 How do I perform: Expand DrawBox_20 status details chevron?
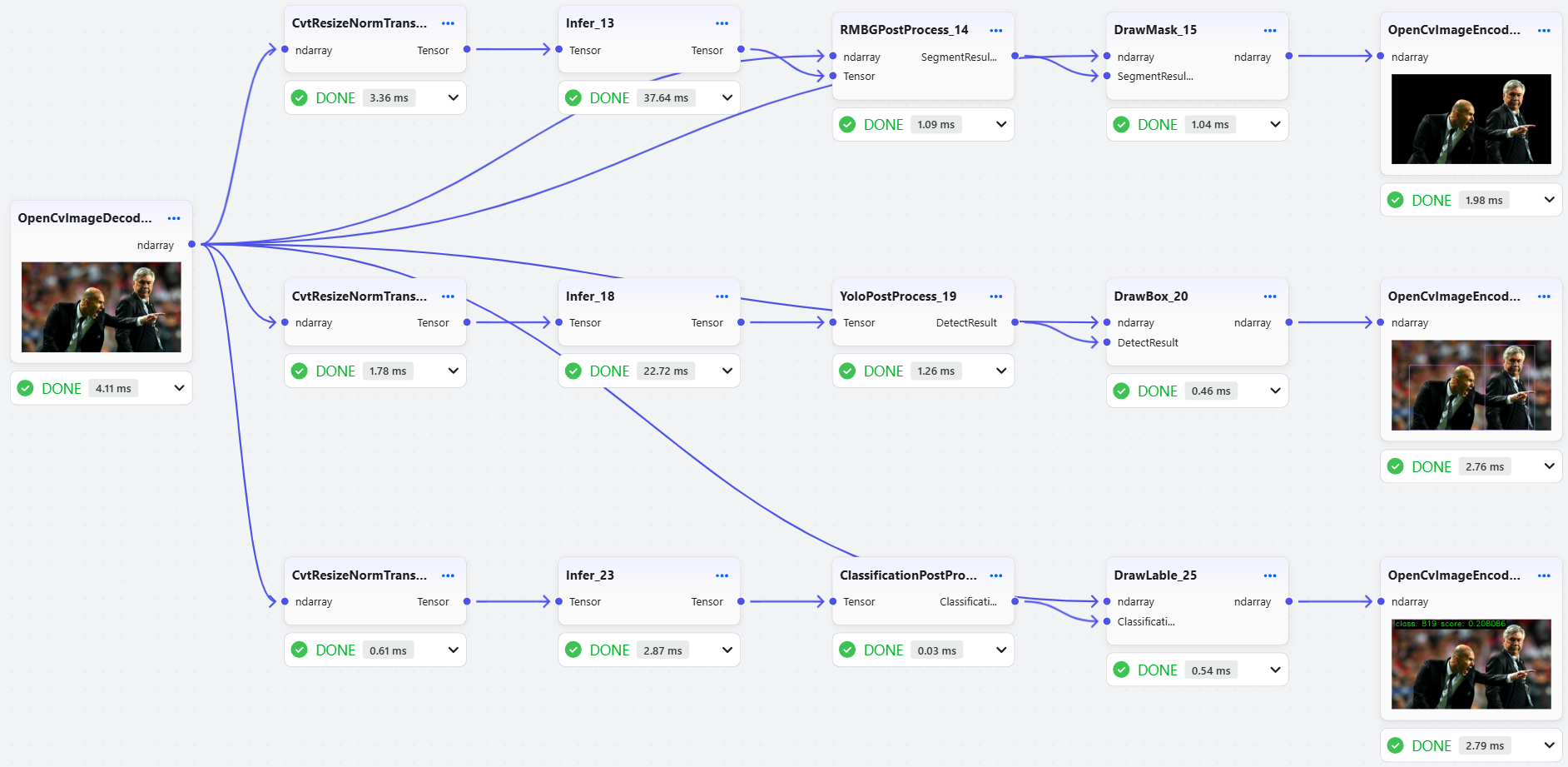click(1275, 391)
